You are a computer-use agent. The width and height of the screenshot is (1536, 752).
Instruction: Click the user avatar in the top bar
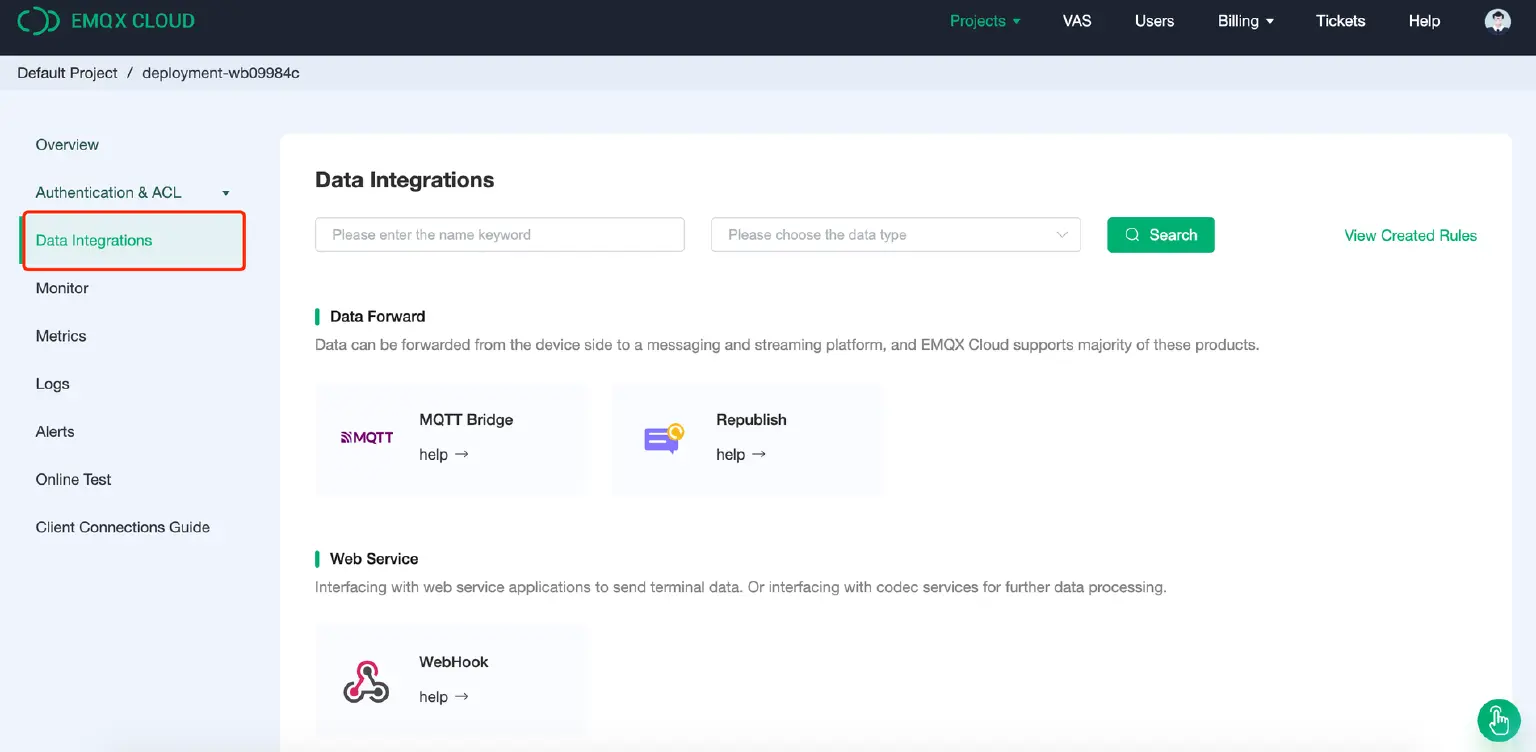click(1497, 20)
